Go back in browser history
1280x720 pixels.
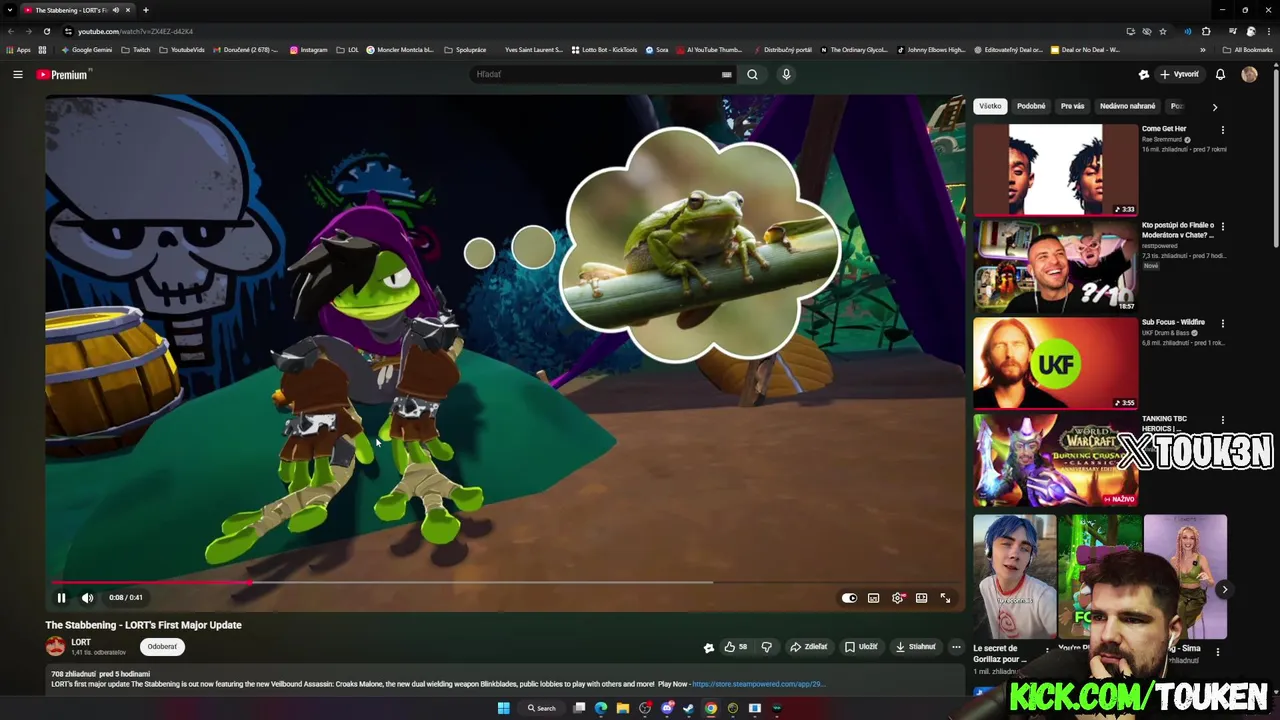(x=11, y=31)
